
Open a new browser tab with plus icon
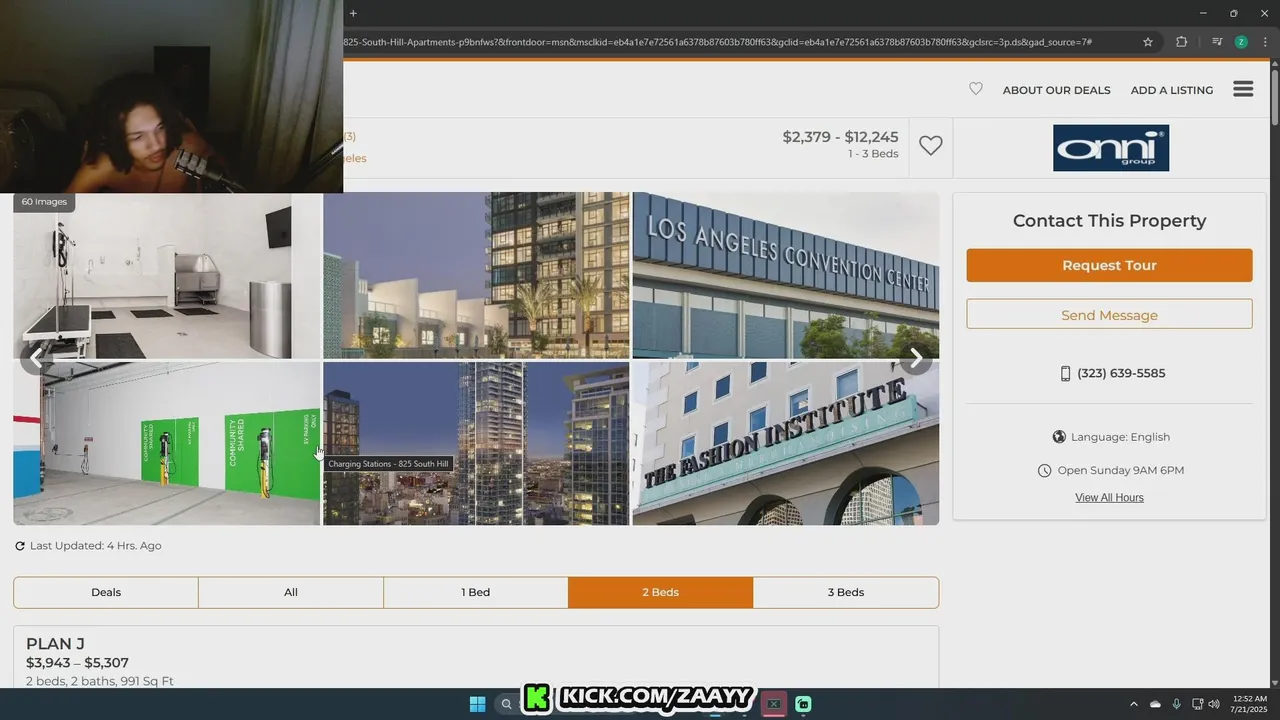point(353,13)
